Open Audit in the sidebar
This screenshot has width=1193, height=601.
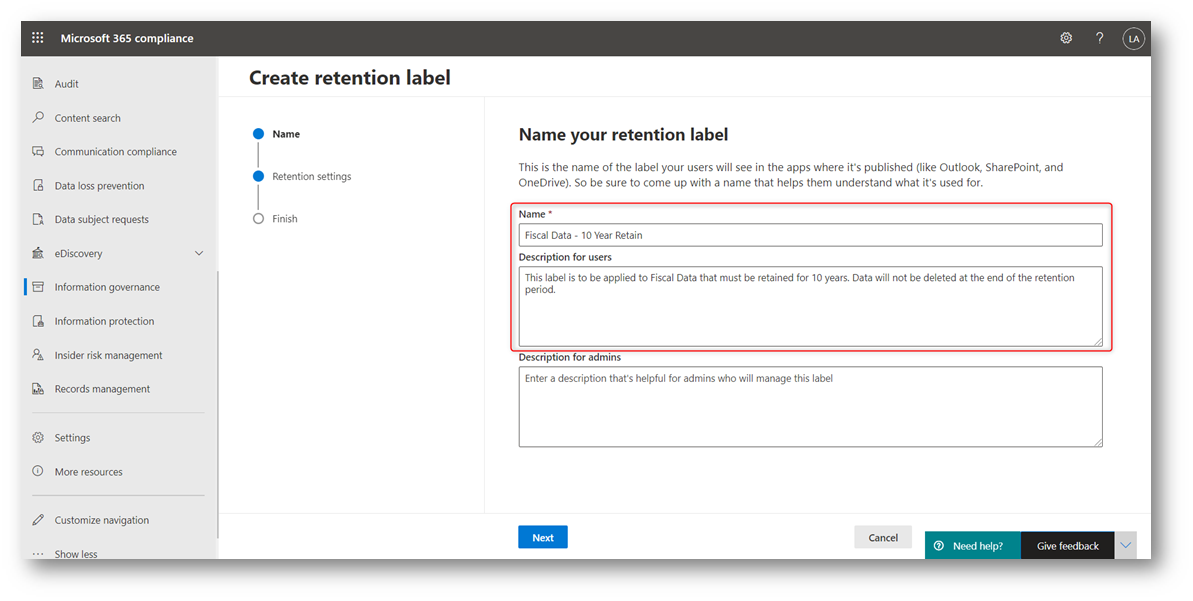(x=66, y=84)
